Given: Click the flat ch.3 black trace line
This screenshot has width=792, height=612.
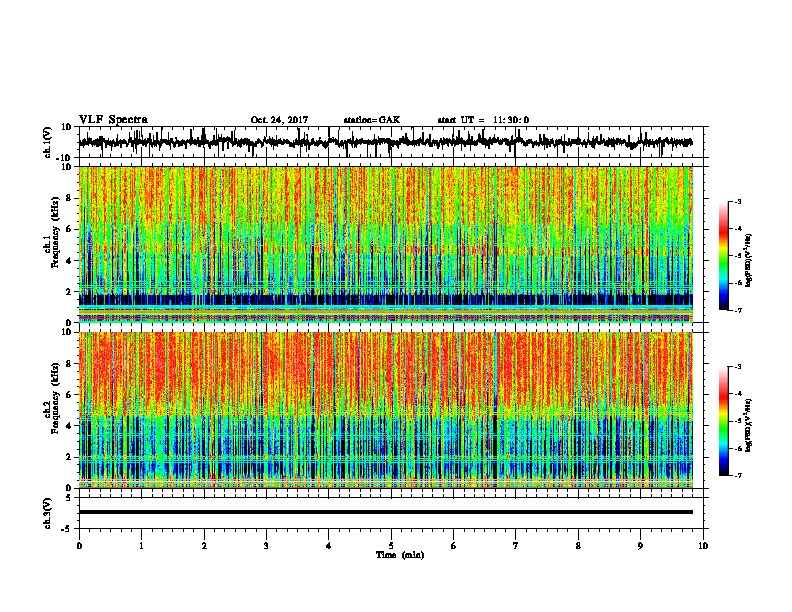Looking at the screenshot, I should pyautogui.click(x=385, y=512).
